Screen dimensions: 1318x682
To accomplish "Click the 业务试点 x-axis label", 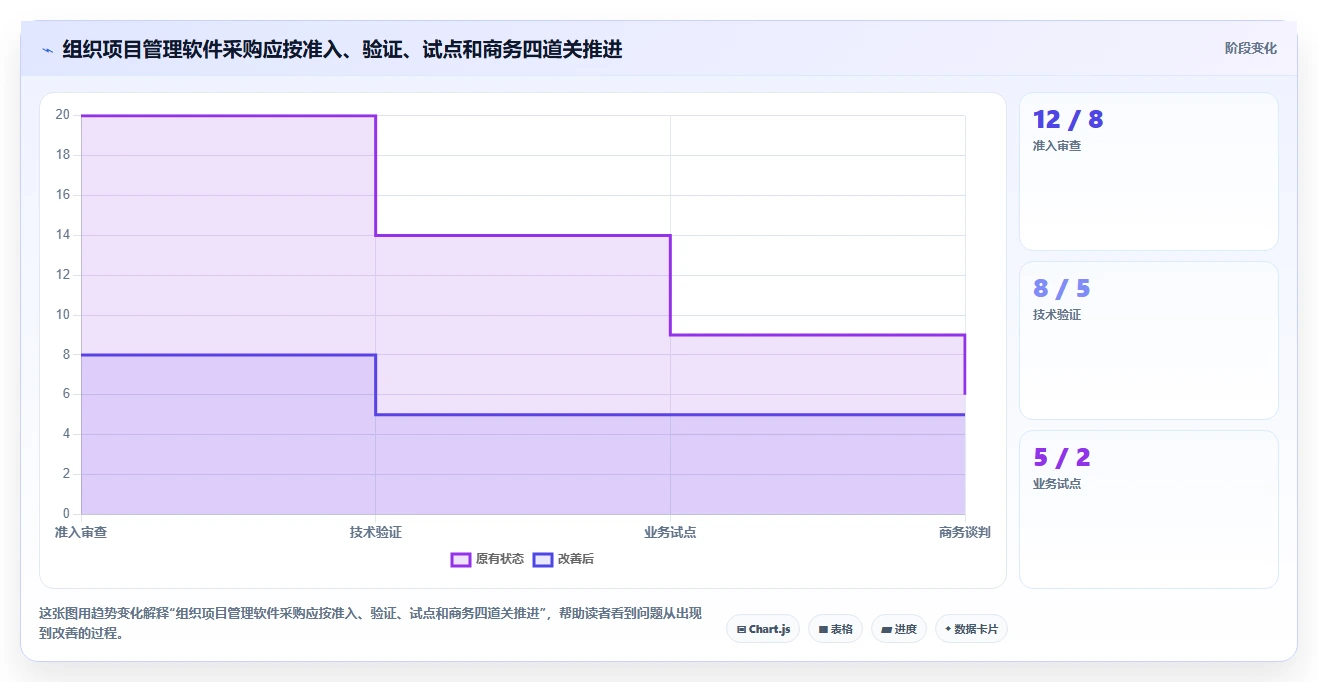I will [670, 533].
